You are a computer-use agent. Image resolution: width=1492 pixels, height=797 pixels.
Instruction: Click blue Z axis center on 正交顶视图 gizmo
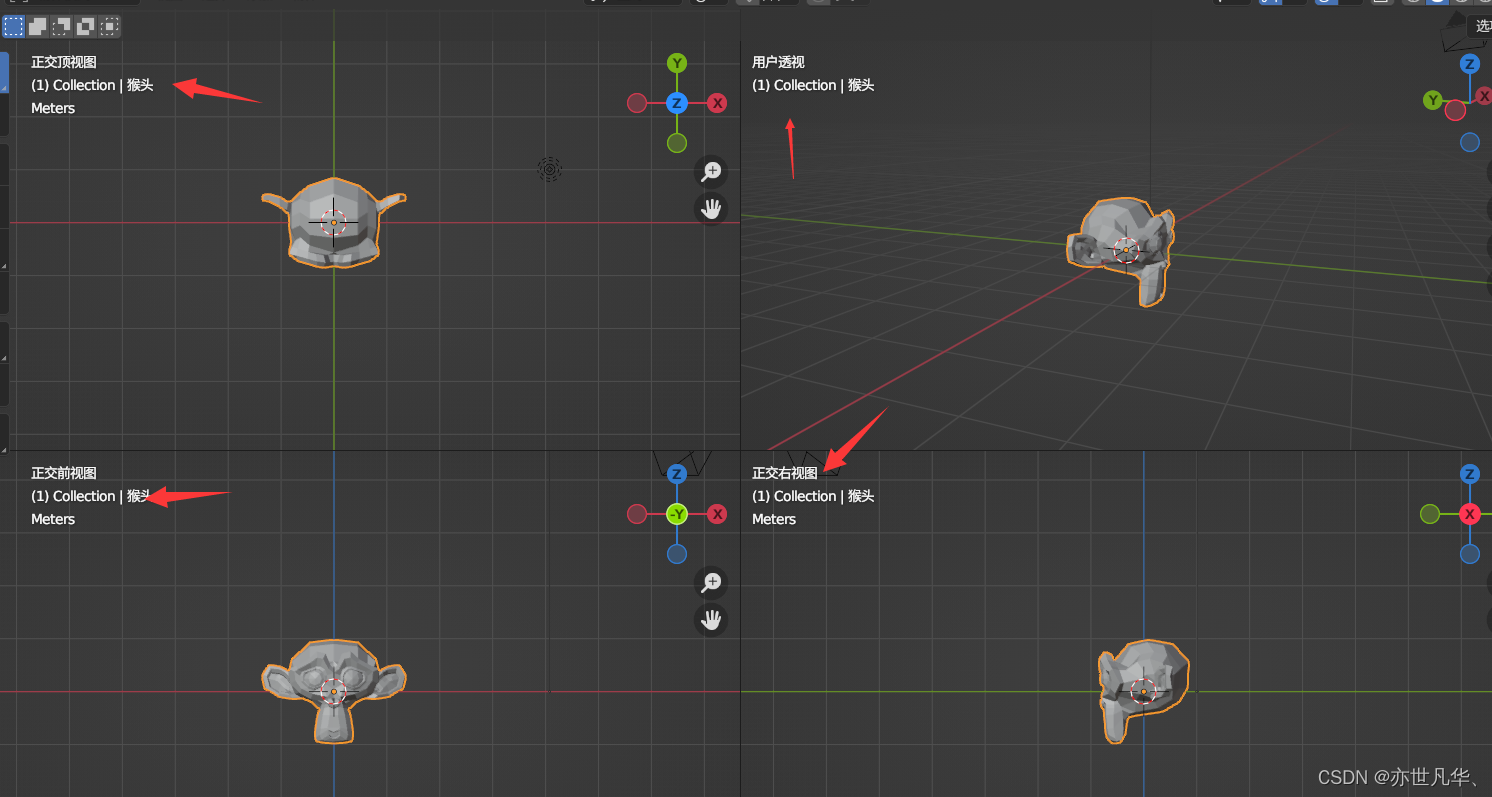coord(677,103)
